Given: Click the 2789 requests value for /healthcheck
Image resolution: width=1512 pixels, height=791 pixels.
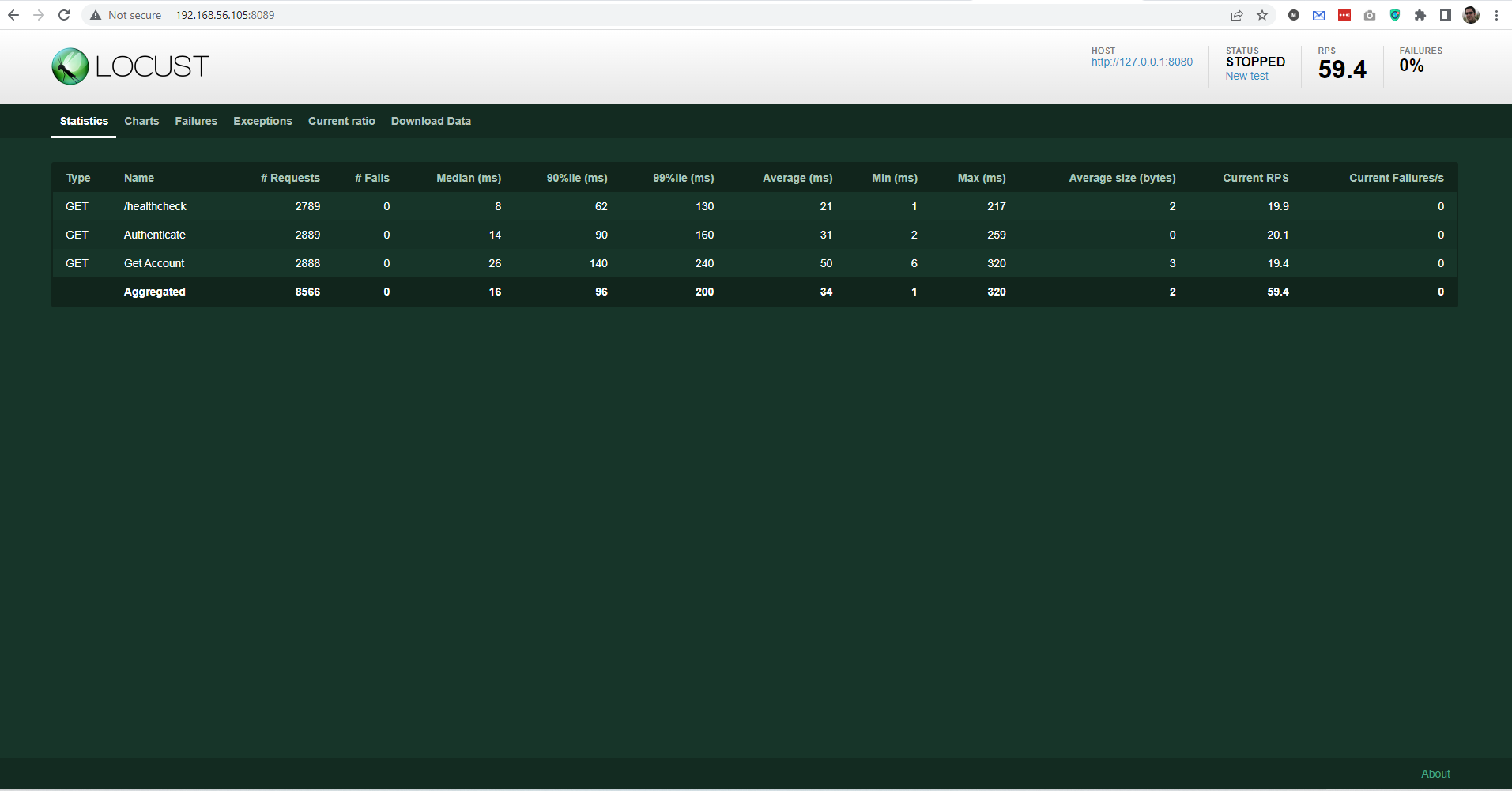Looking at the screenshot, I should pyautogui.click(x=307, y=206).
